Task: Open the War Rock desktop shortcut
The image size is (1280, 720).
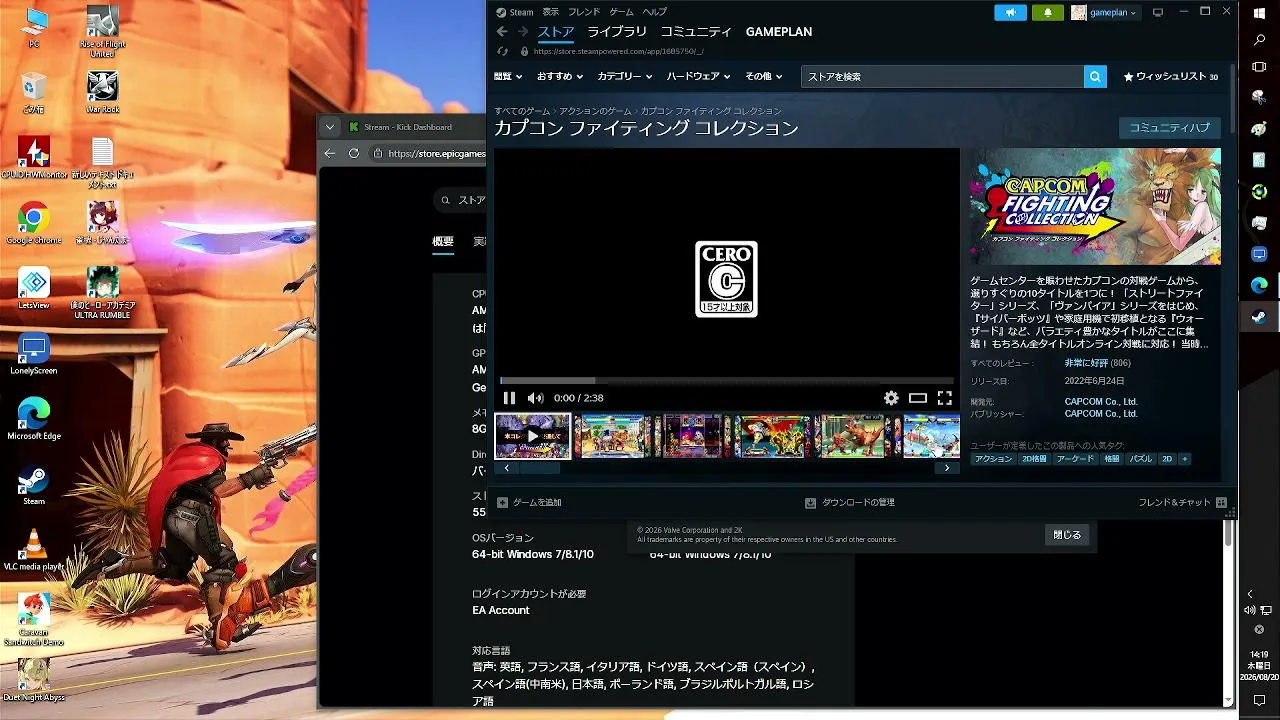Action: [103, 92]
